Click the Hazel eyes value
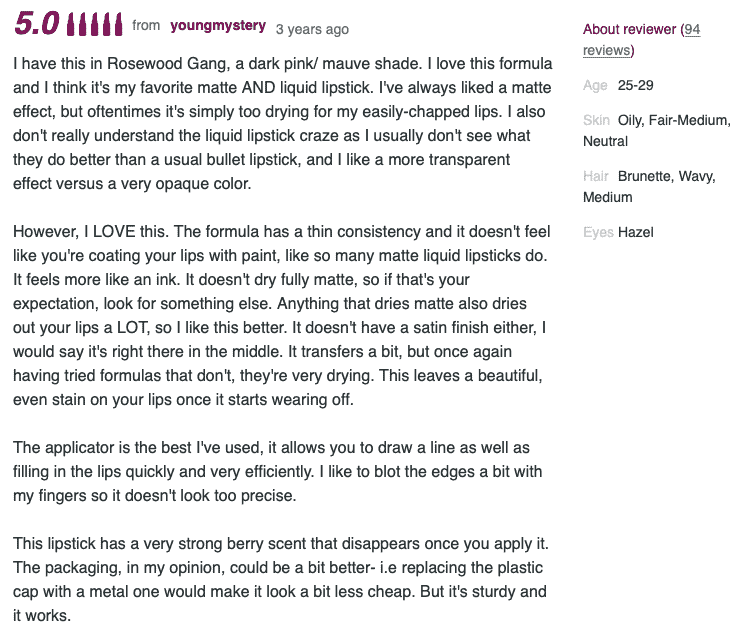The height and width of the screenshot is (633, 742). click(x=635, y=232)
